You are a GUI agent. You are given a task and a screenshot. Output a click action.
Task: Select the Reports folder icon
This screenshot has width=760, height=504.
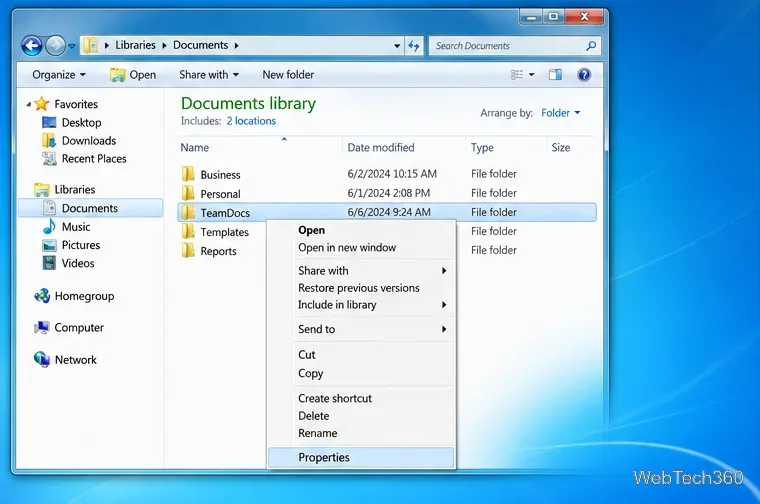click(x=188, y=251)
